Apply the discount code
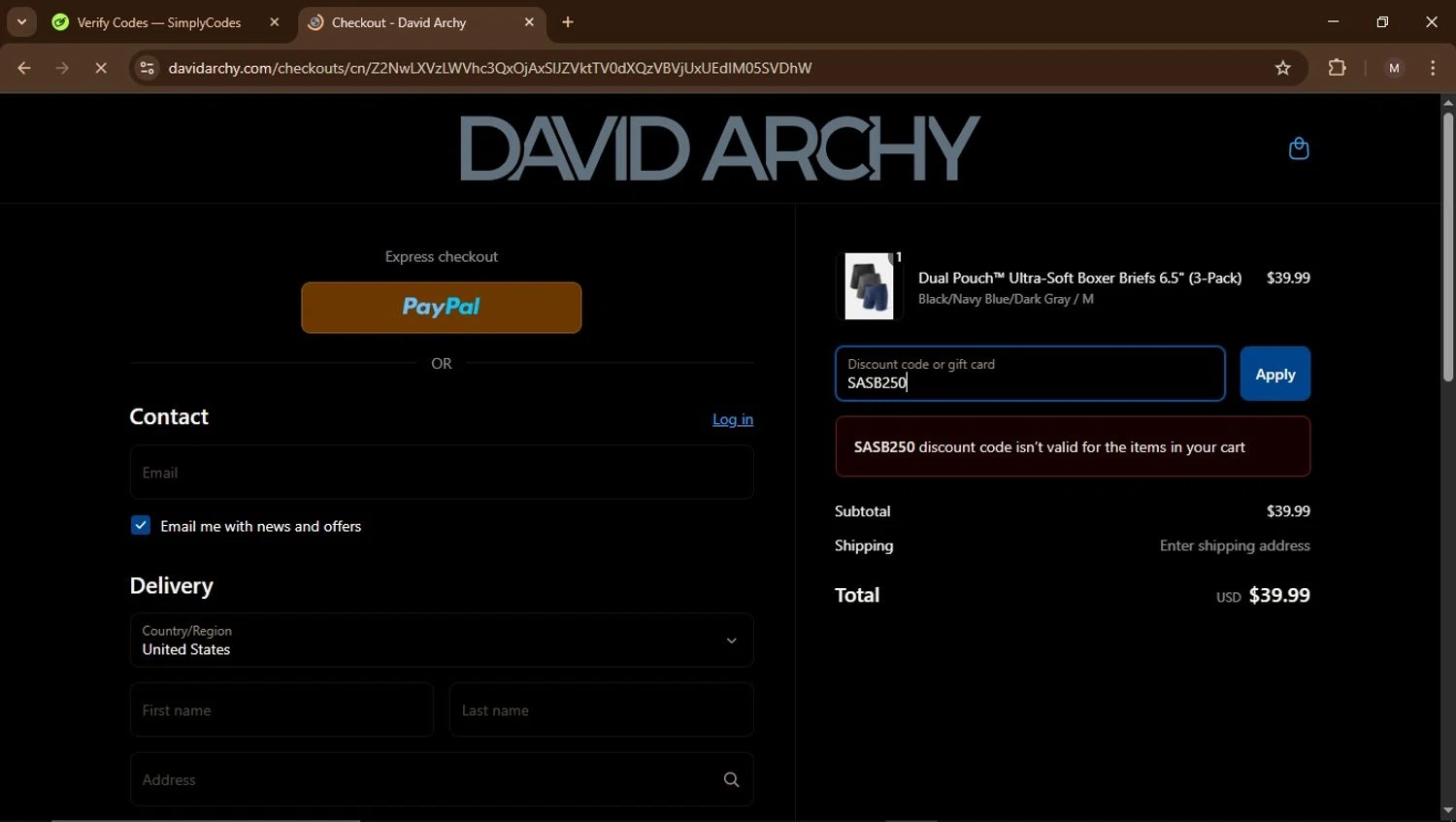This screenshot has height=822, width=1456. [1274, 374]
